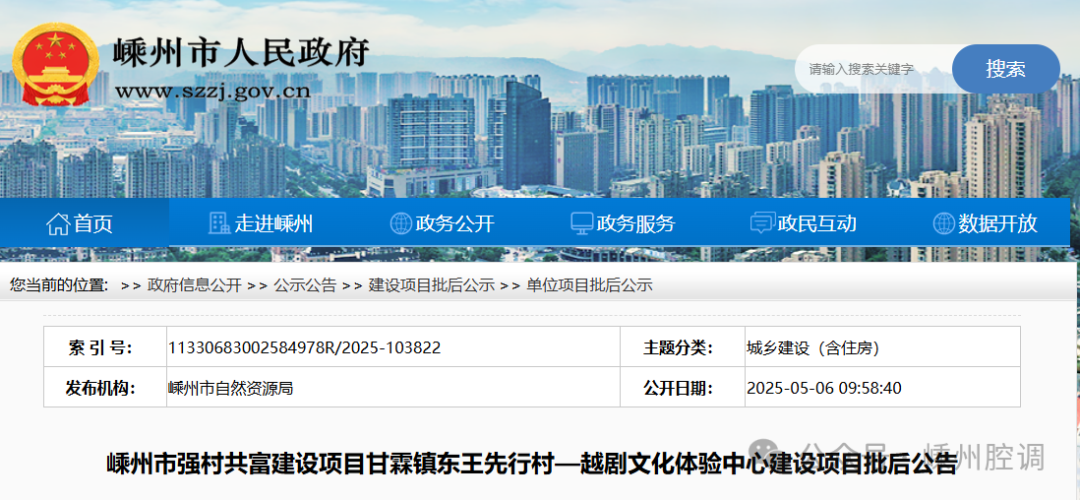Click the house icon beside 首页
This screenshot has width=1080, height=500.
coord(57,224)
